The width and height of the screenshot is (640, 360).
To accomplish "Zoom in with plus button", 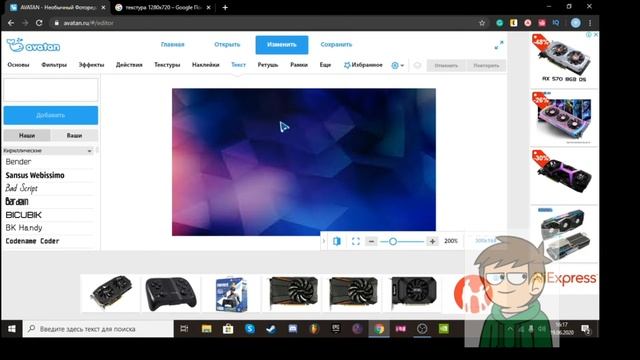I will coord(432,241).
